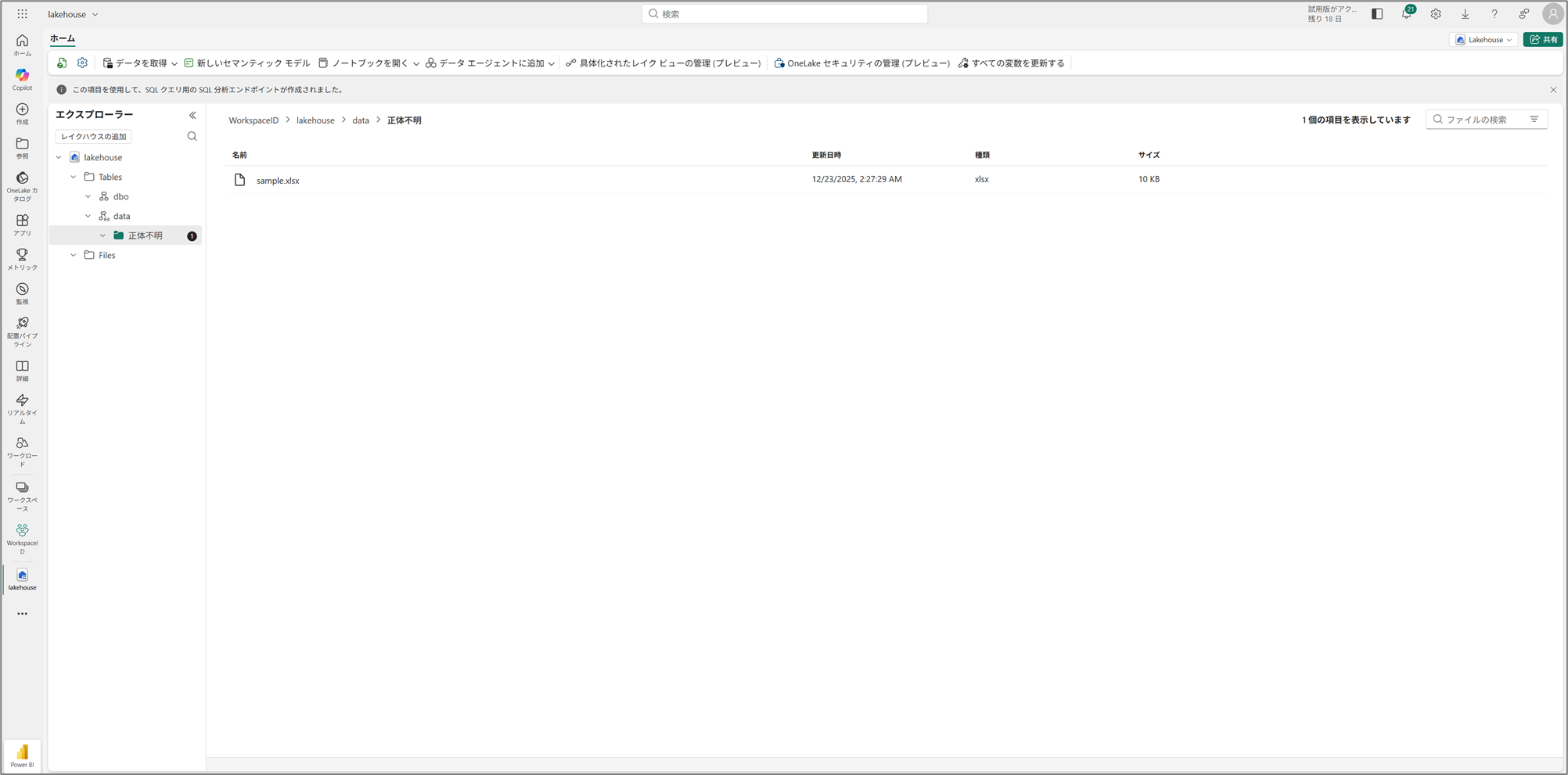Collapse the Tables tree node

(x=74, y=178)
